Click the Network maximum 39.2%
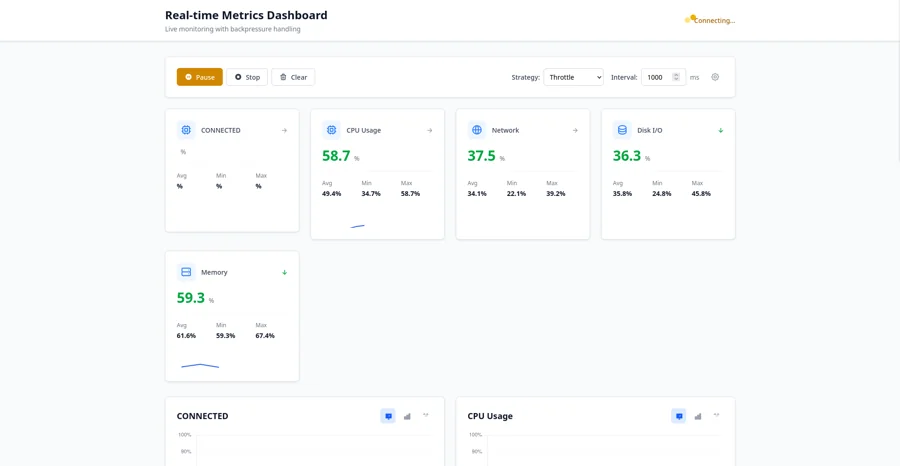This screenshot has height=466, width=900. 556,194
